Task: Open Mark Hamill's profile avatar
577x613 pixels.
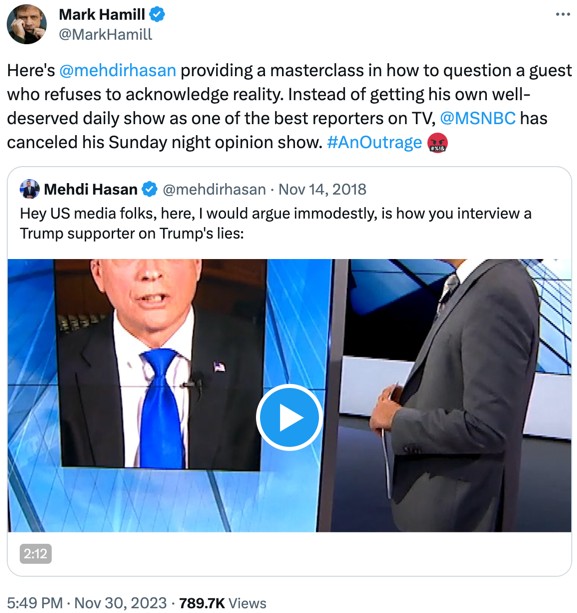Action: click(x=27, y=24)
